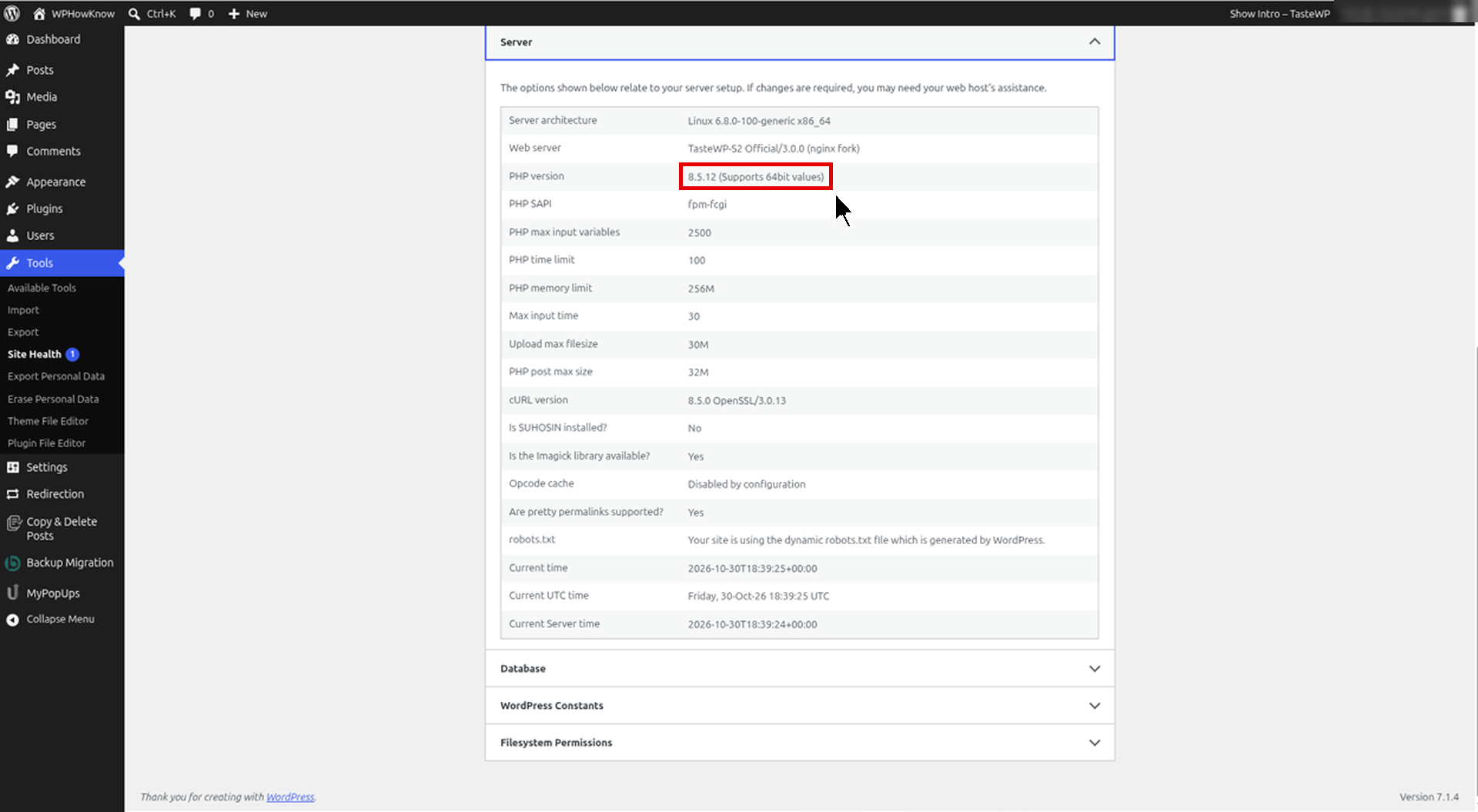This screenshot has height=812, width=1478.
Task: Collapse the Server section chevron
Action: pos(1095,42)
